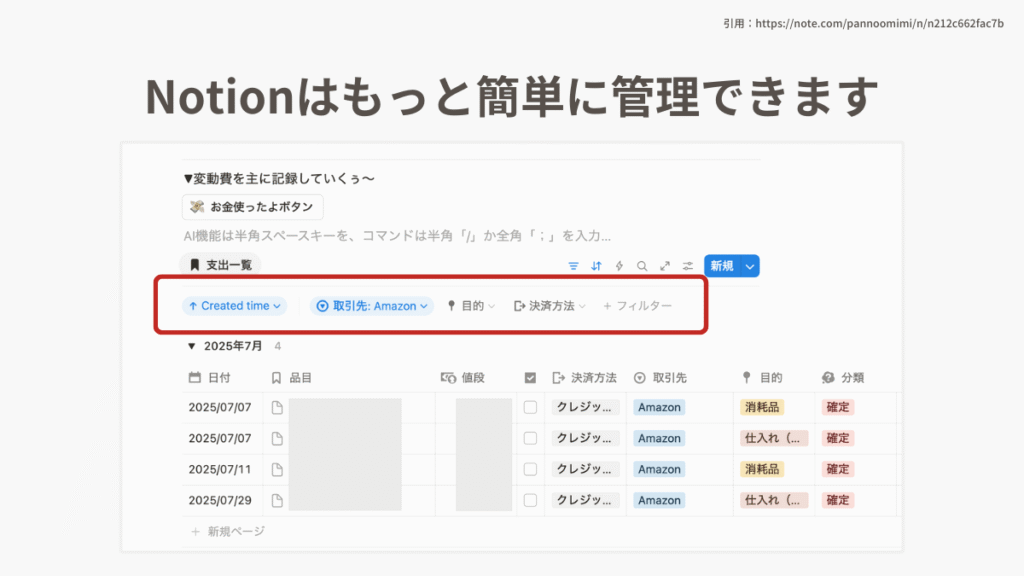The height and width of the screenshot is (576, 1024).
Task: Tick the checkbox in first 2025/07/07 row
Action: [530, 407]
